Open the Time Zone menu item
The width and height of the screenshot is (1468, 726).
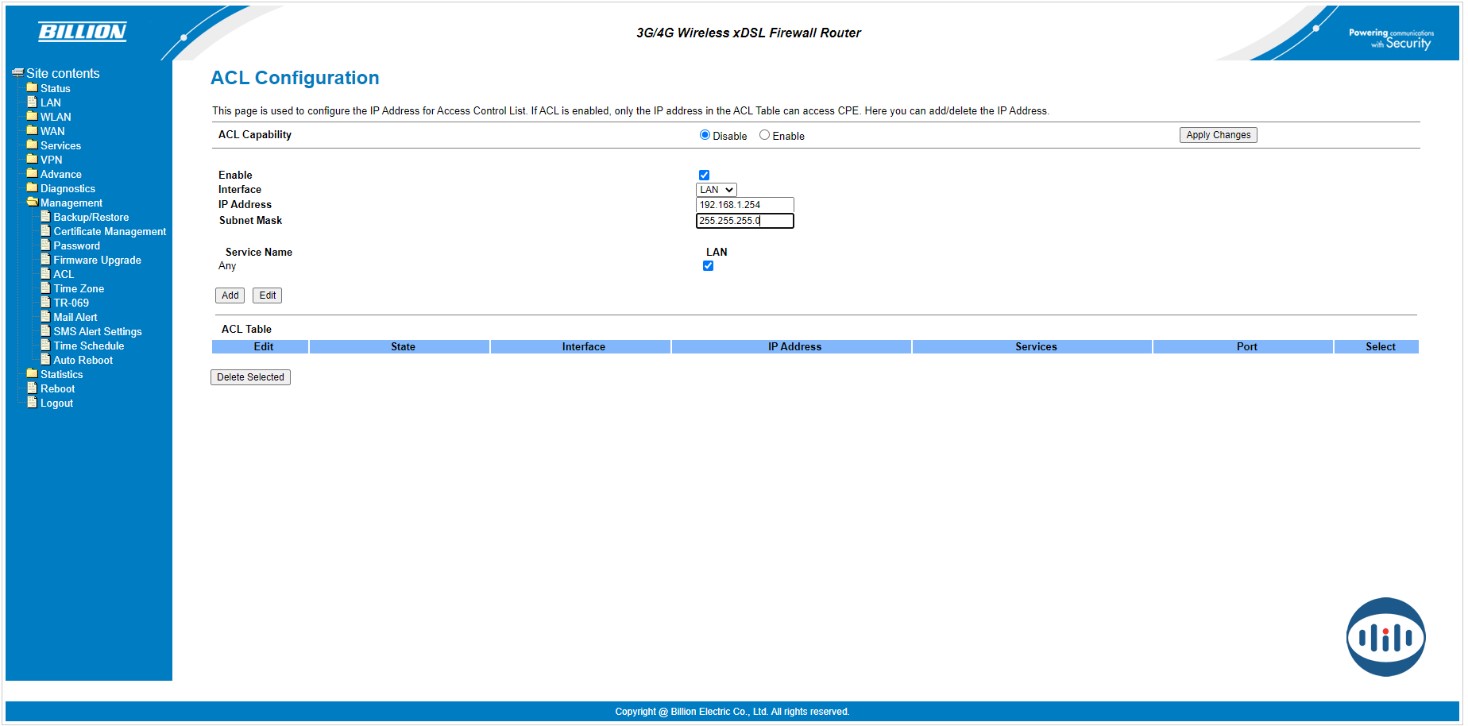click(78, 289)
